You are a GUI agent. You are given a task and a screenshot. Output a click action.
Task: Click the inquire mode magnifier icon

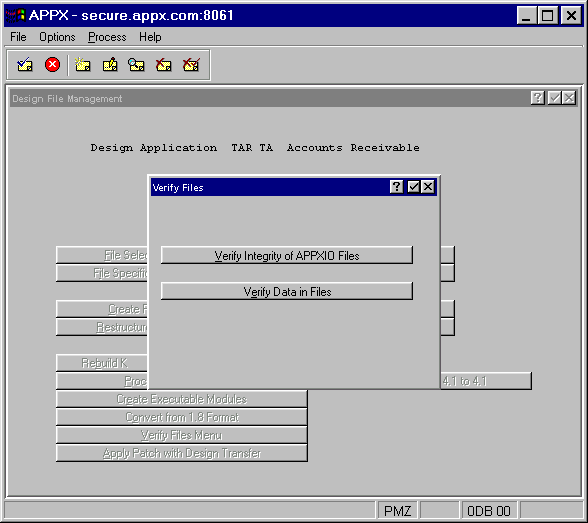(136, 64)
